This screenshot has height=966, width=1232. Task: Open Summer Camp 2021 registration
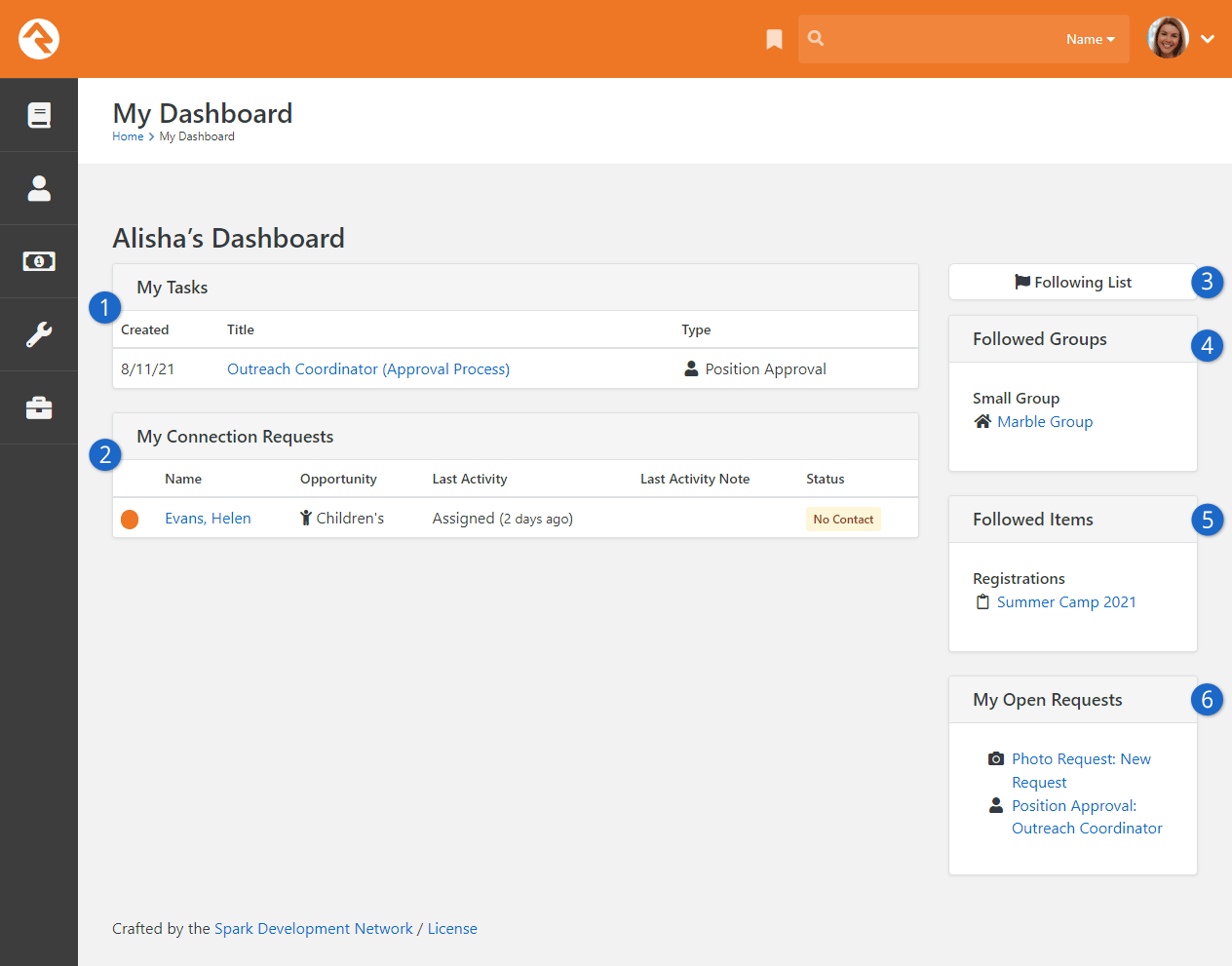[1066, 601]
